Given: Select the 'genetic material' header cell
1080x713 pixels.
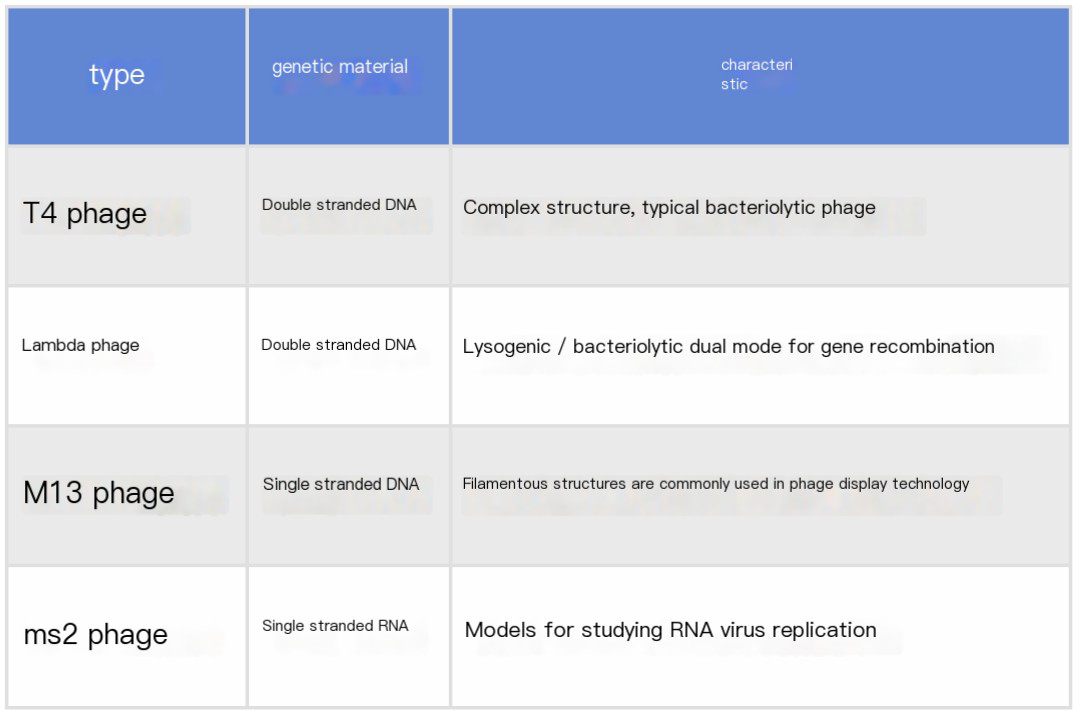Looking at the screenshot, I should [340, 67].
